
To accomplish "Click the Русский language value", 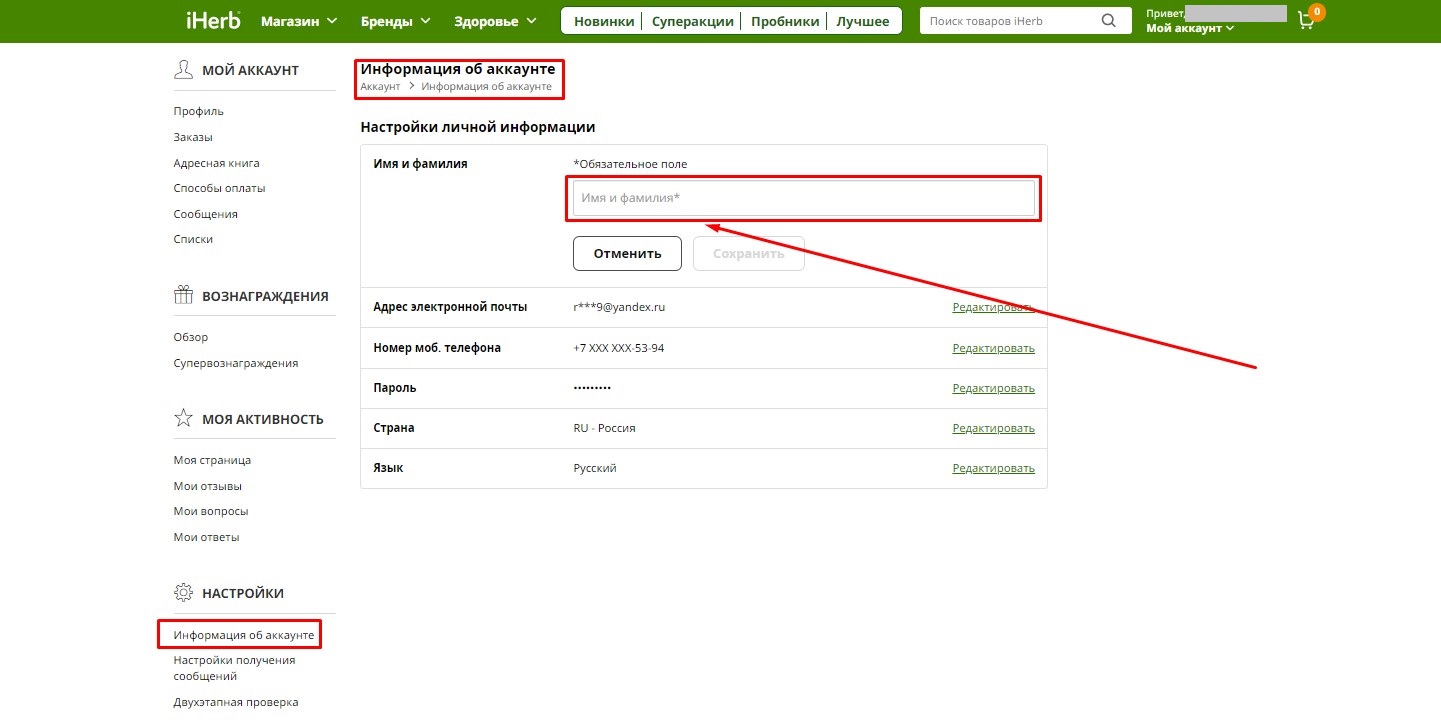I will click(595, 468).
